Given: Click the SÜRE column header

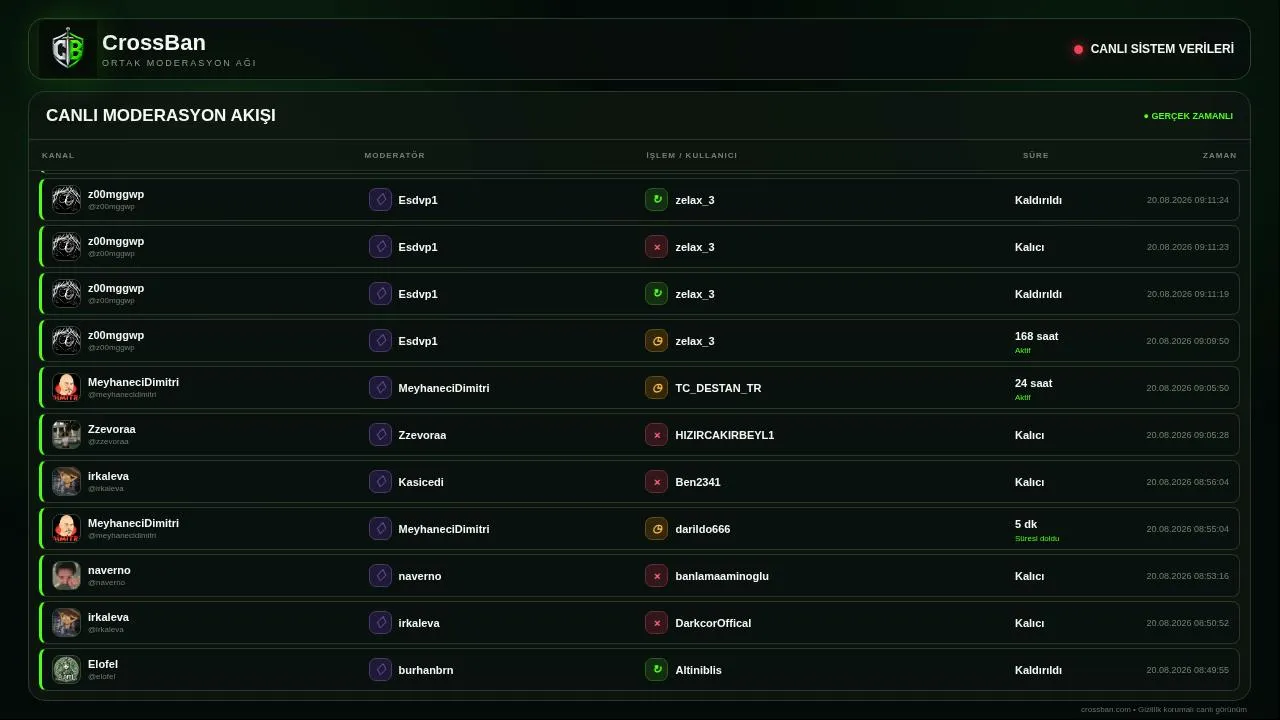Looking at the screenshot, I should coord(1036,156).
